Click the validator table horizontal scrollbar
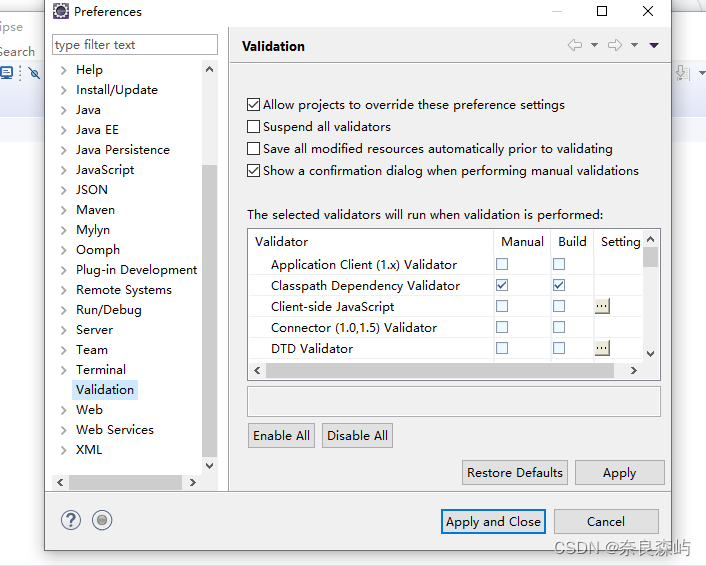 [x=440, y=370]
